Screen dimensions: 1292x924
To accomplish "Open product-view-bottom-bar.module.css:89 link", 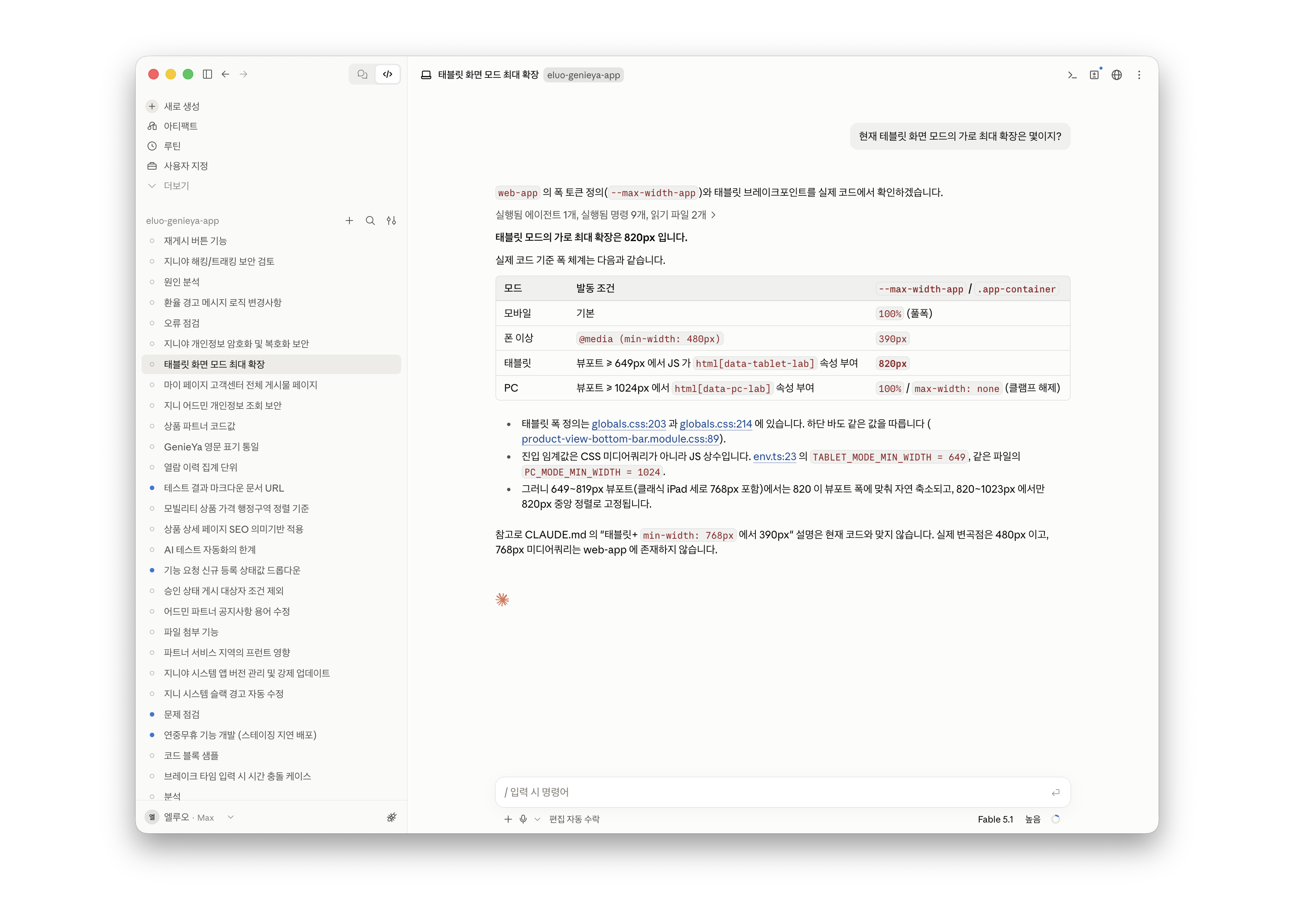I will (x=621, y=439).
